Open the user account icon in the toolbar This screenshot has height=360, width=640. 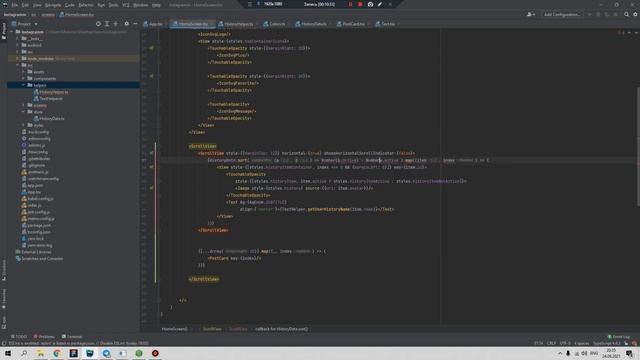pyautogui.click(x=530, y=14)
